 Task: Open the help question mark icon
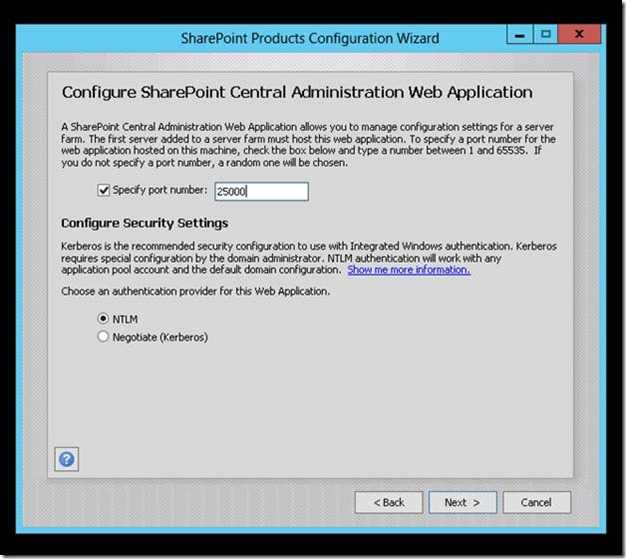66,459
